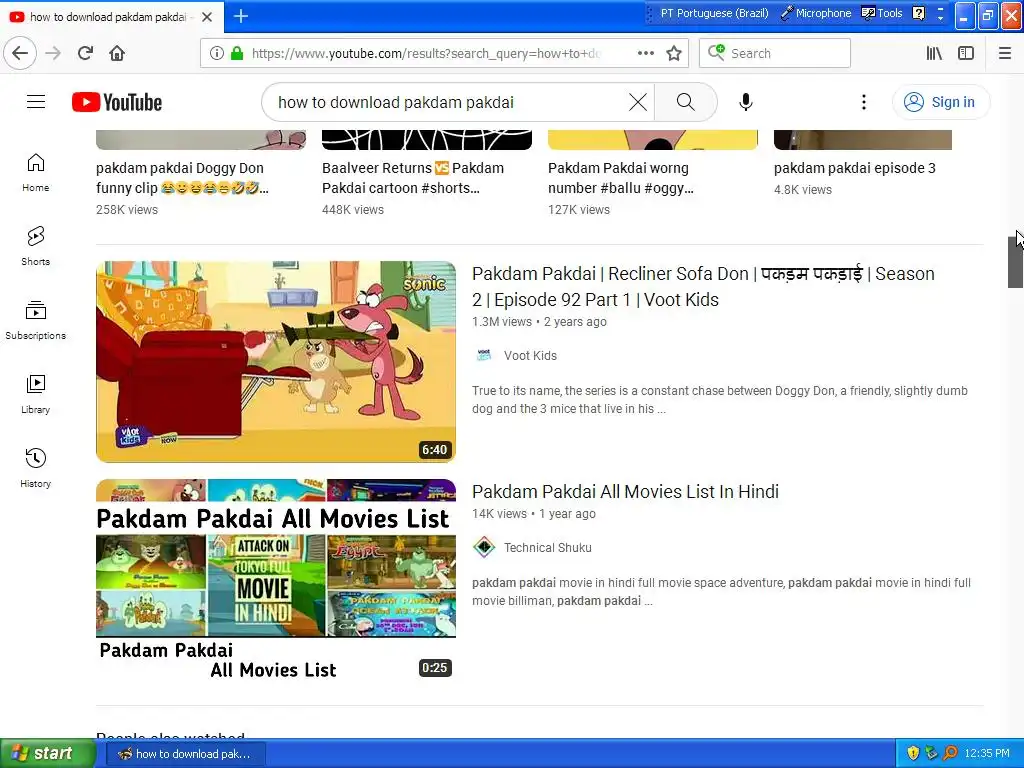Open 'Baalveer Returns VS Pakdam Pakdai' short
Screen dimensions: 1024x768
pyautogui.click(x=413, y=178)
